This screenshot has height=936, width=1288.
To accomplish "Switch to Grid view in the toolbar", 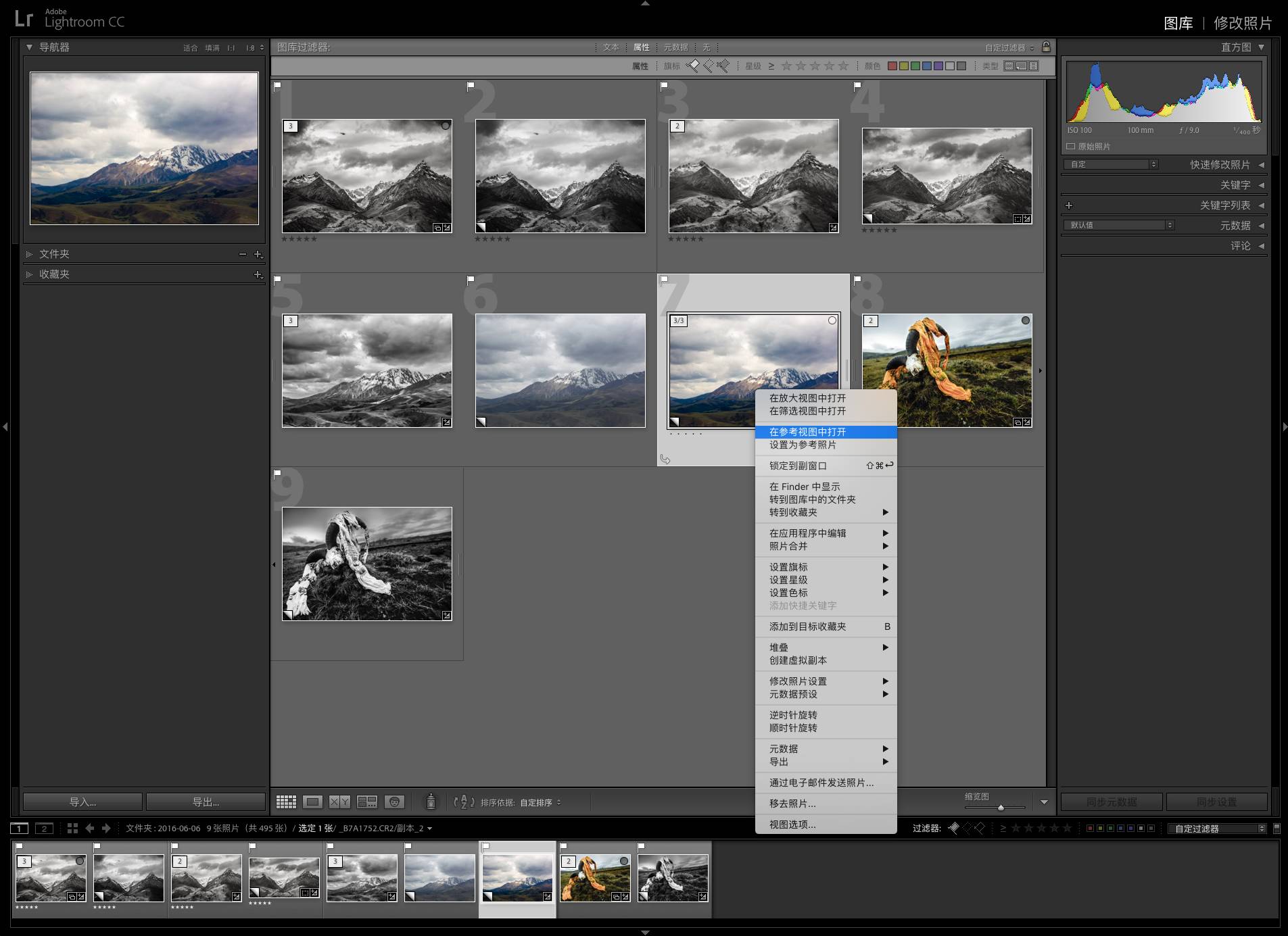I will [286, 802].
